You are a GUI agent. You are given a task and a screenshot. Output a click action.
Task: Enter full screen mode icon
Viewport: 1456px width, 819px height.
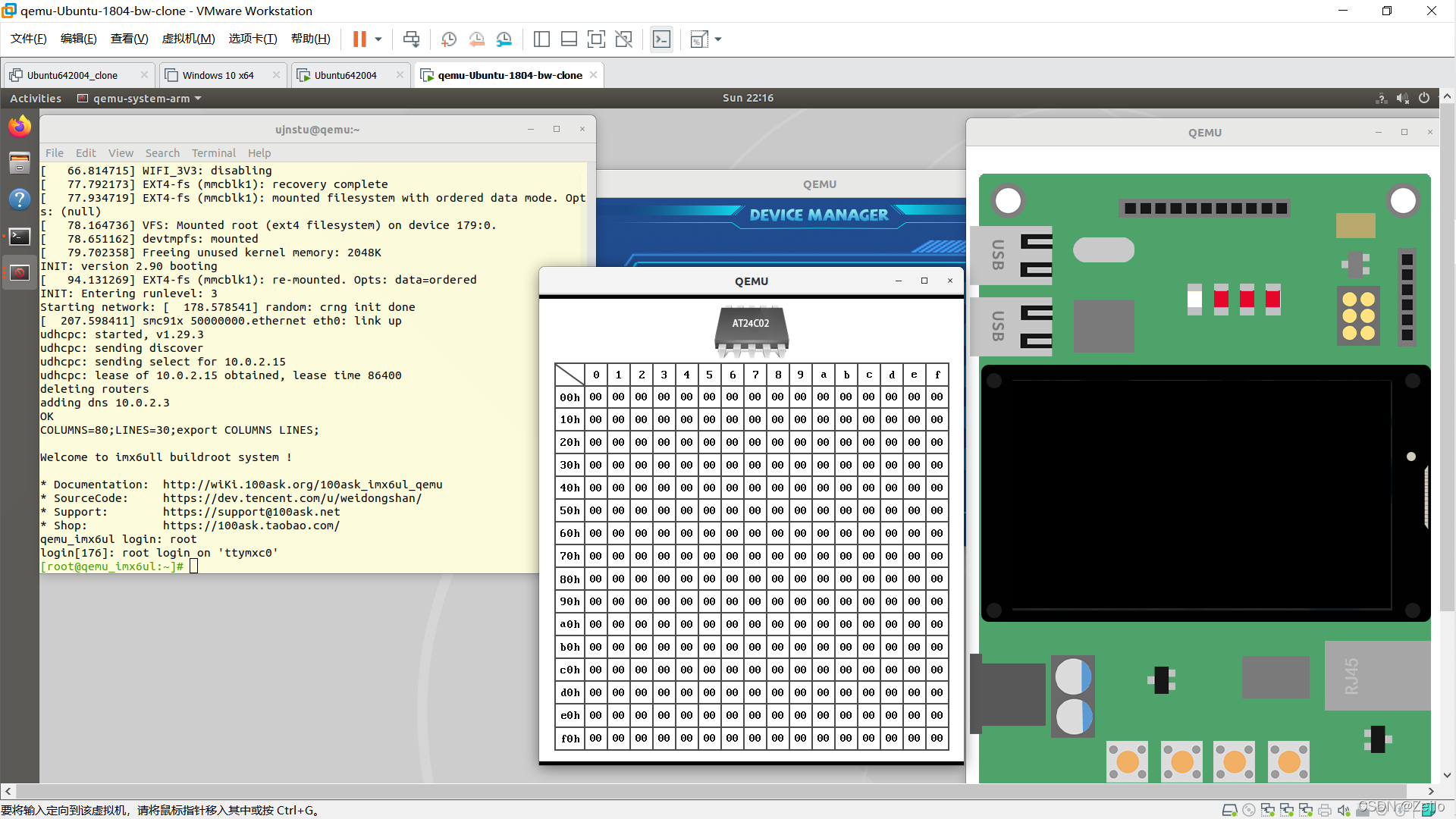pyautogui.click(x=597, y=39)
